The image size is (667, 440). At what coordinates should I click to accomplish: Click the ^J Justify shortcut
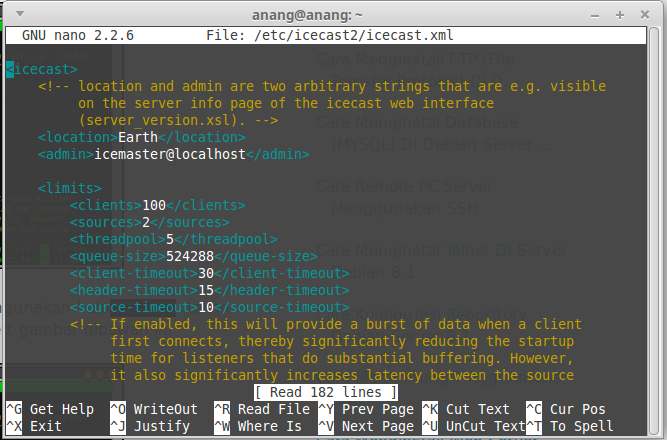click(x=150, y=426)
